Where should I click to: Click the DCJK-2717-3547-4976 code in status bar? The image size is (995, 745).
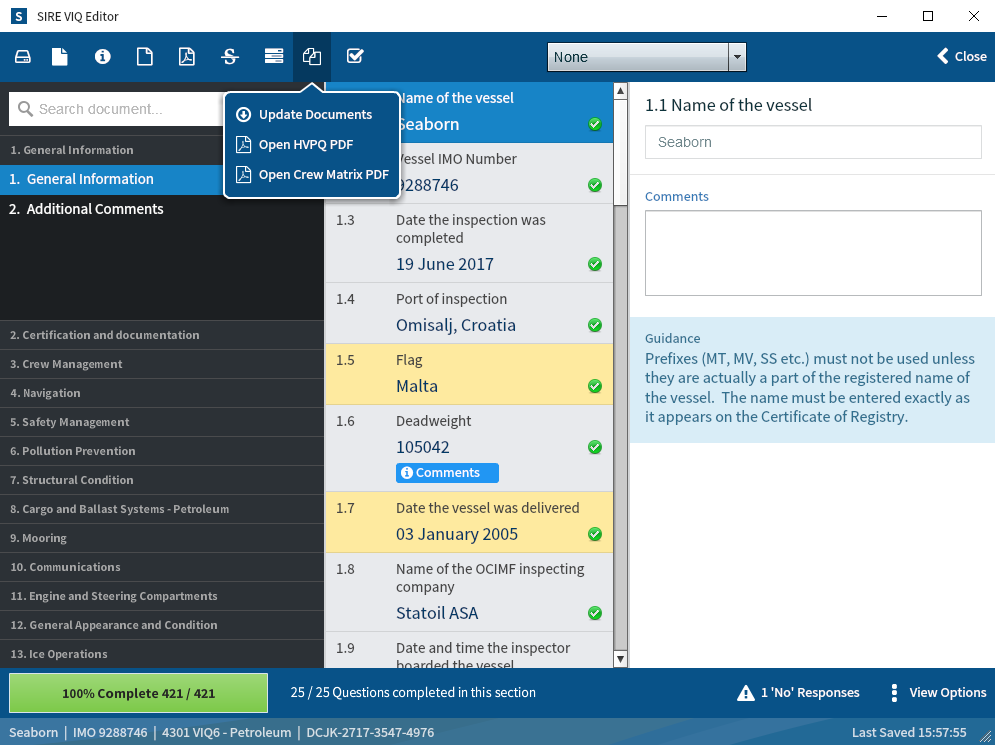(x=370, y=732)
